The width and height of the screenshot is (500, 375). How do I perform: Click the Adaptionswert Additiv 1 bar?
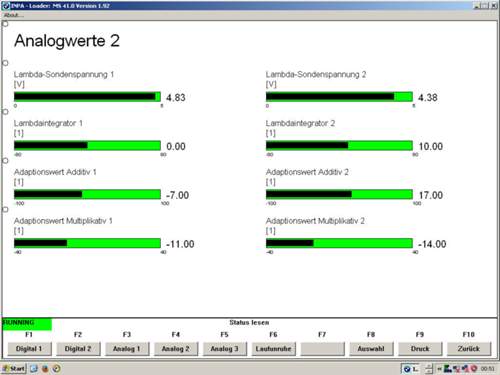pyautogui.click(x=87, y=194)
